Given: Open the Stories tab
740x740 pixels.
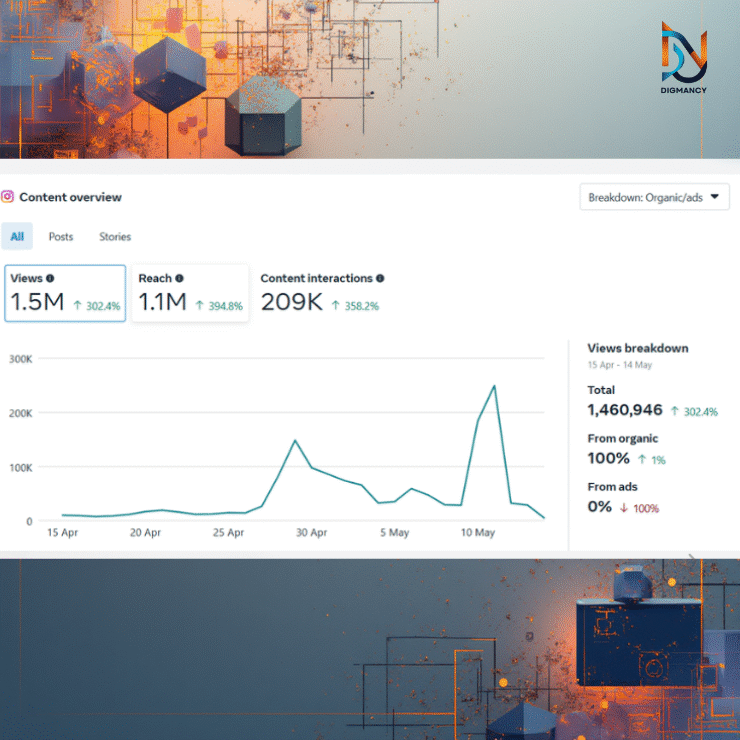Looking at the screenshot, I should click(115, 237).
